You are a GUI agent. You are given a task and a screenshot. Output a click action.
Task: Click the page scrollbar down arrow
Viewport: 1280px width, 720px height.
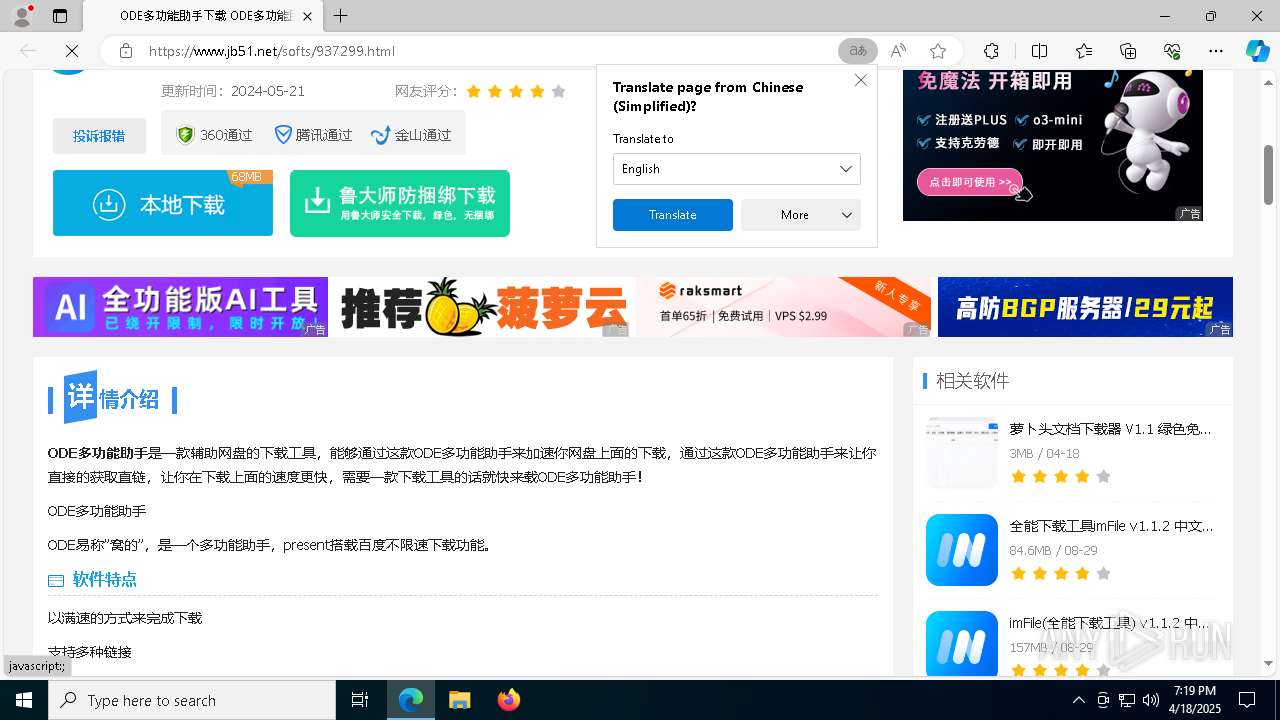1268,663
